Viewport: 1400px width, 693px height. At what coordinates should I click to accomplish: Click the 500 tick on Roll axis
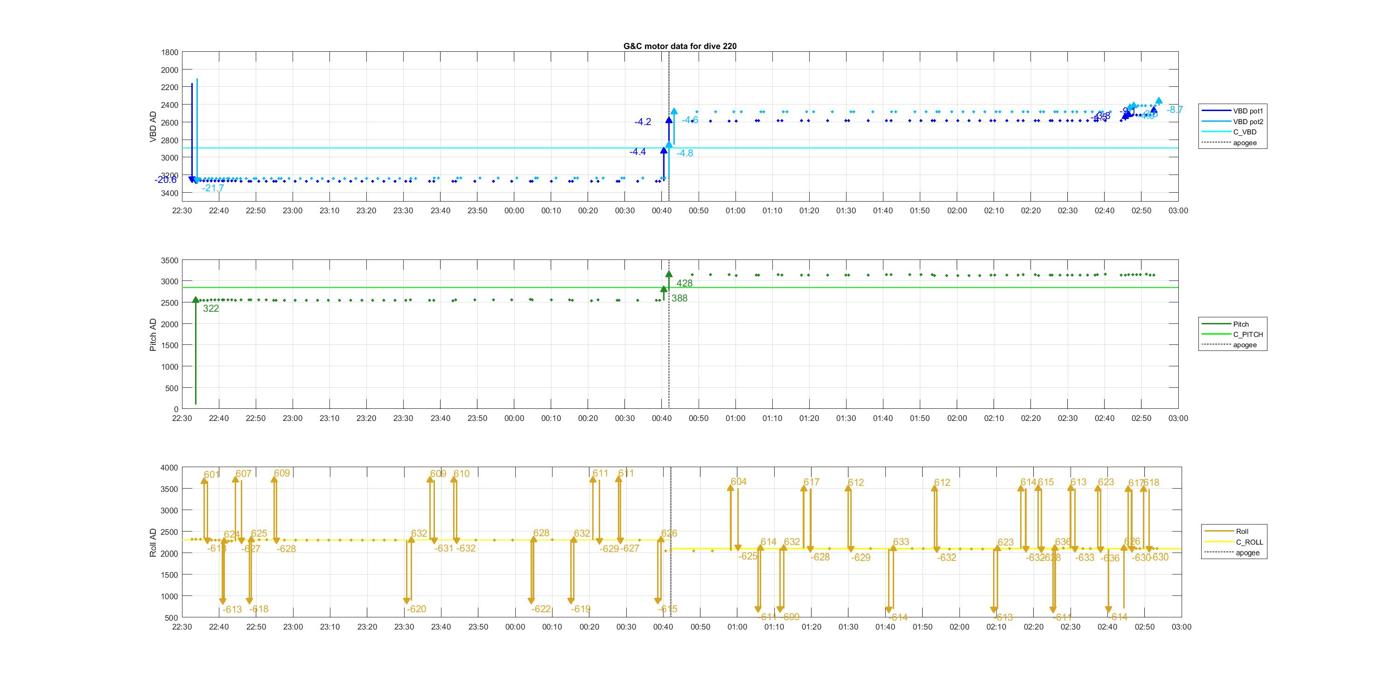tap(172, 617)
